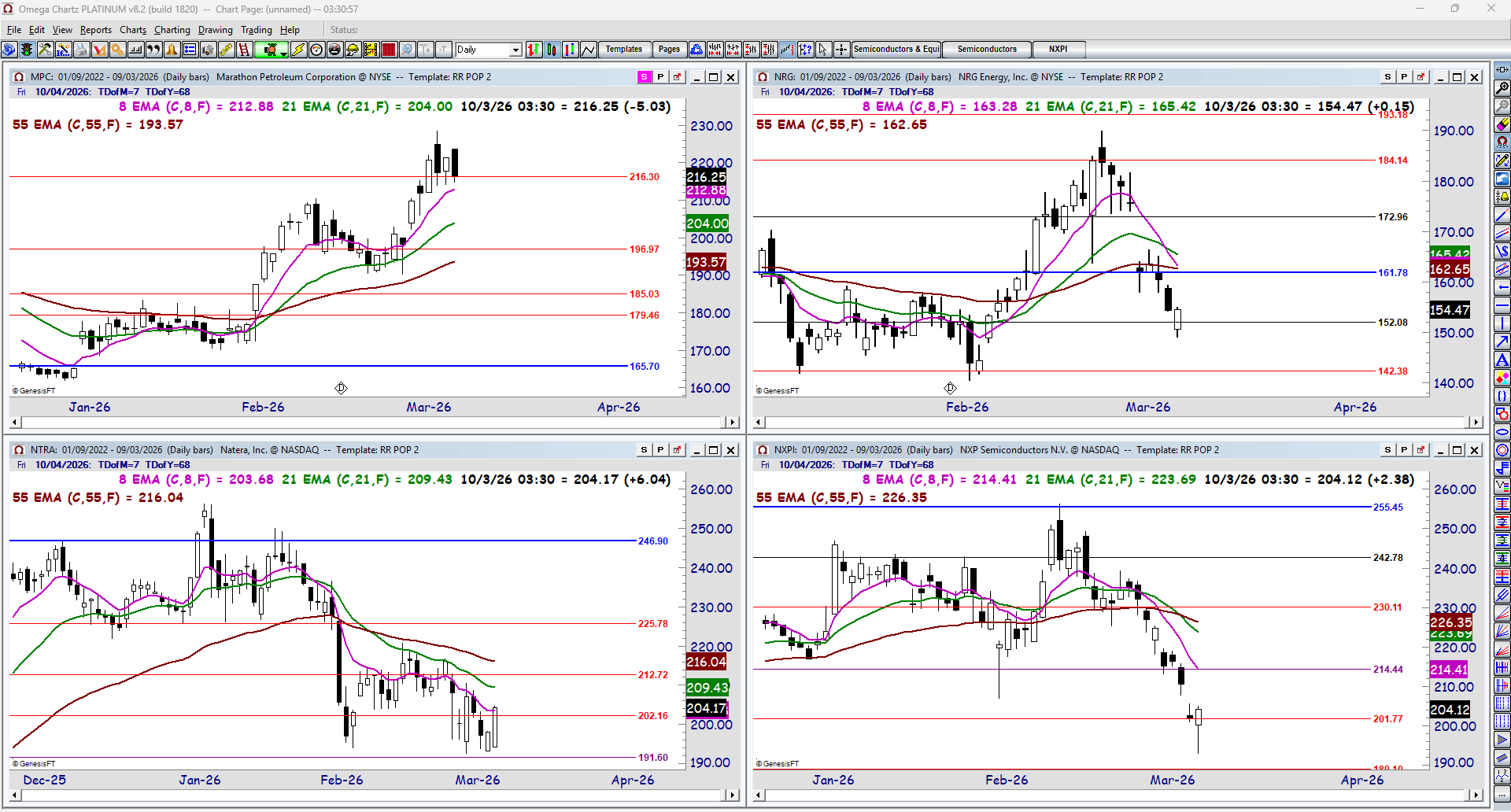Click the red ladder icon
The height and width of the screenshot is (812, 1511).
(244, 50)
